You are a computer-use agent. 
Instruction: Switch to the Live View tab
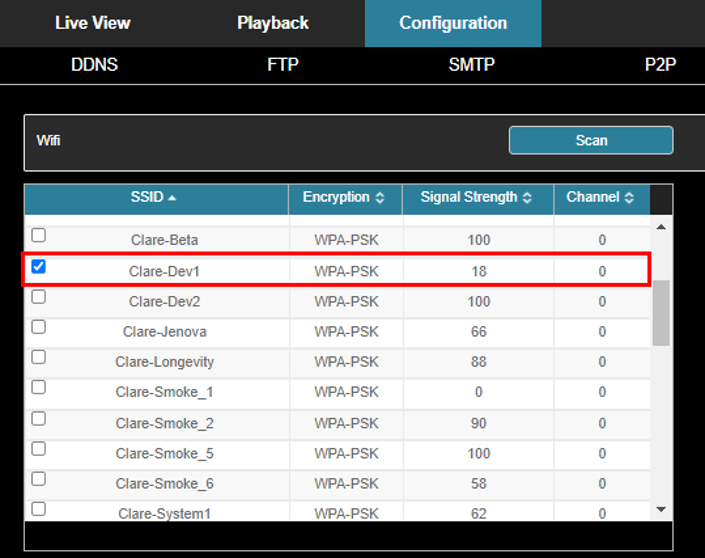(x=92, y=23)
